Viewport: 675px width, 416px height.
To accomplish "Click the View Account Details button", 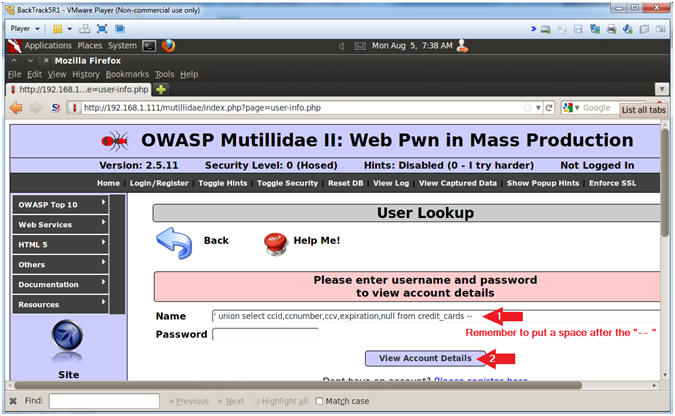I will 425,358.
